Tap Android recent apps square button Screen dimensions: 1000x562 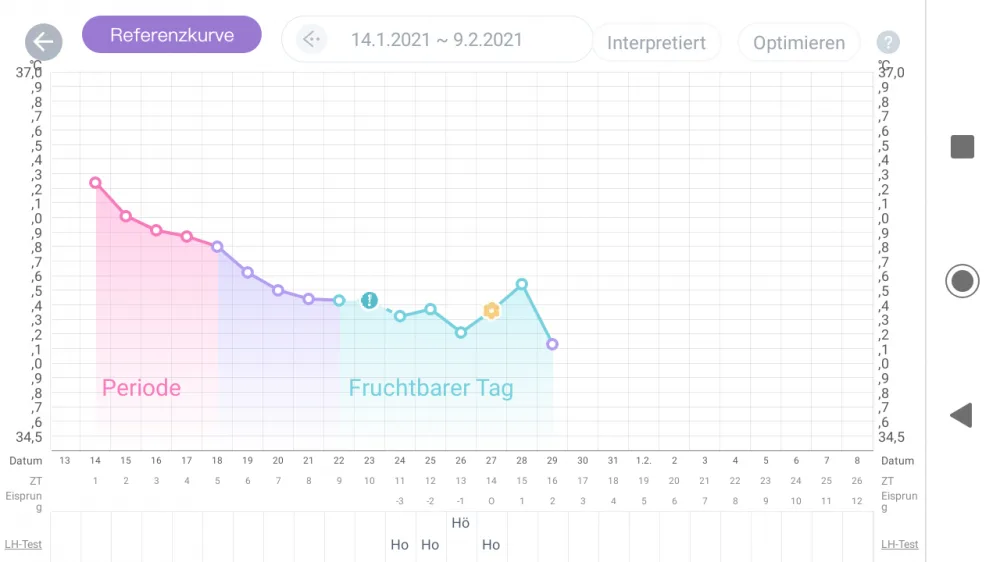click(962, 147)
